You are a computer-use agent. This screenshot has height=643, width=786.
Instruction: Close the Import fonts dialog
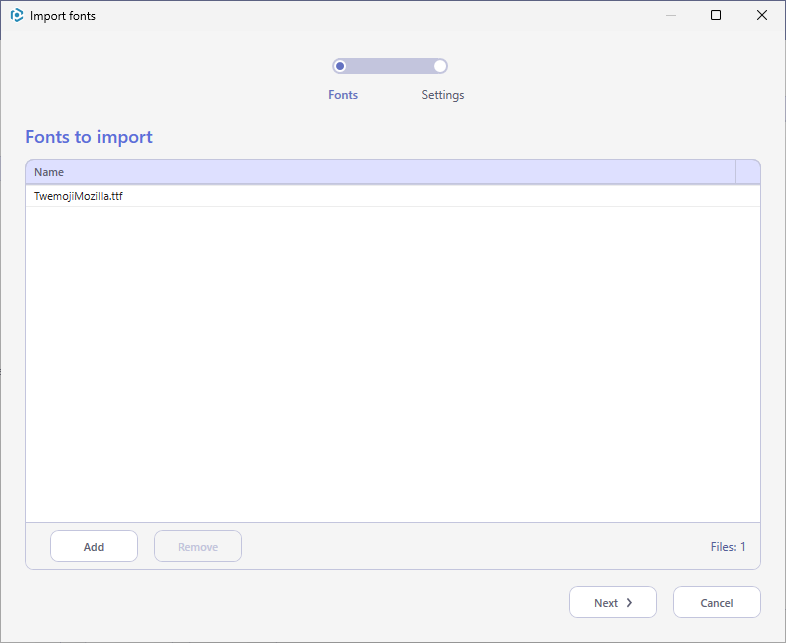coord(761,15)
